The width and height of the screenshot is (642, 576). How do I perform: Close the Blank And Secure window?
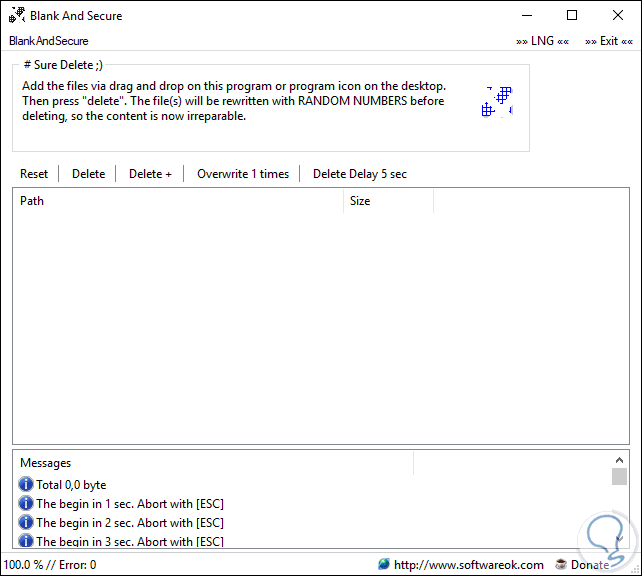click(618, 16)
